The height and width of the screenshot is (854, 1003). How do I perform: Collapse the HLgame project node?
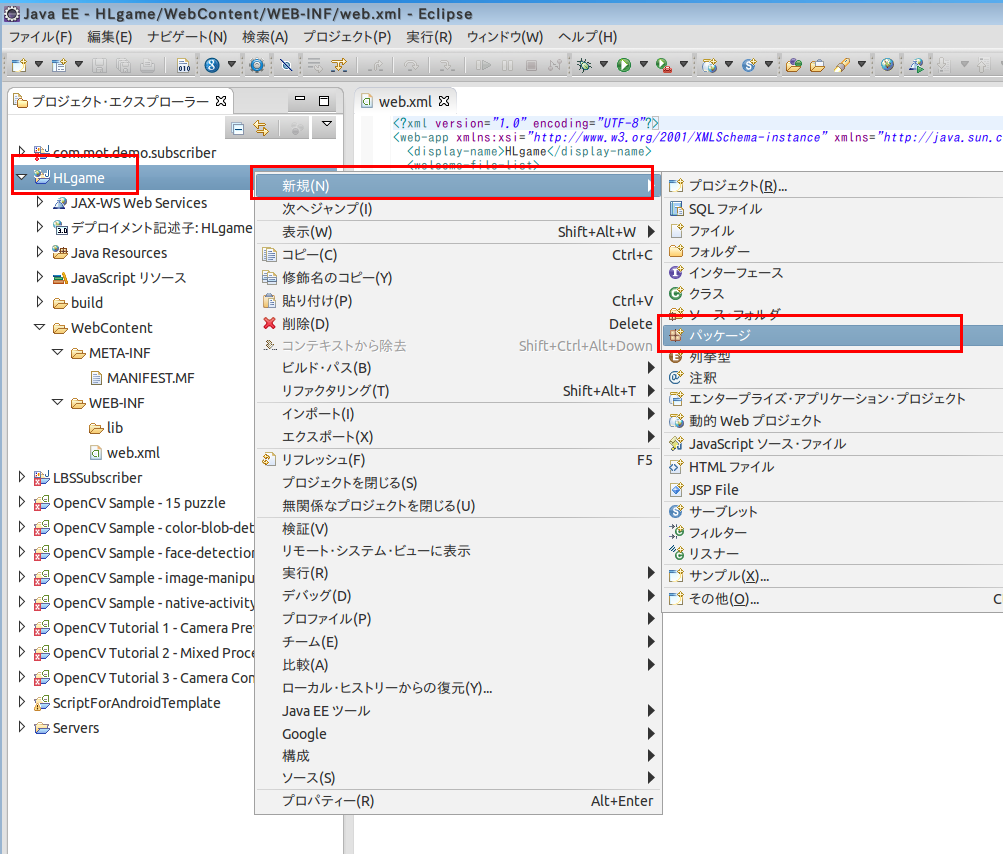pos(21,177)
